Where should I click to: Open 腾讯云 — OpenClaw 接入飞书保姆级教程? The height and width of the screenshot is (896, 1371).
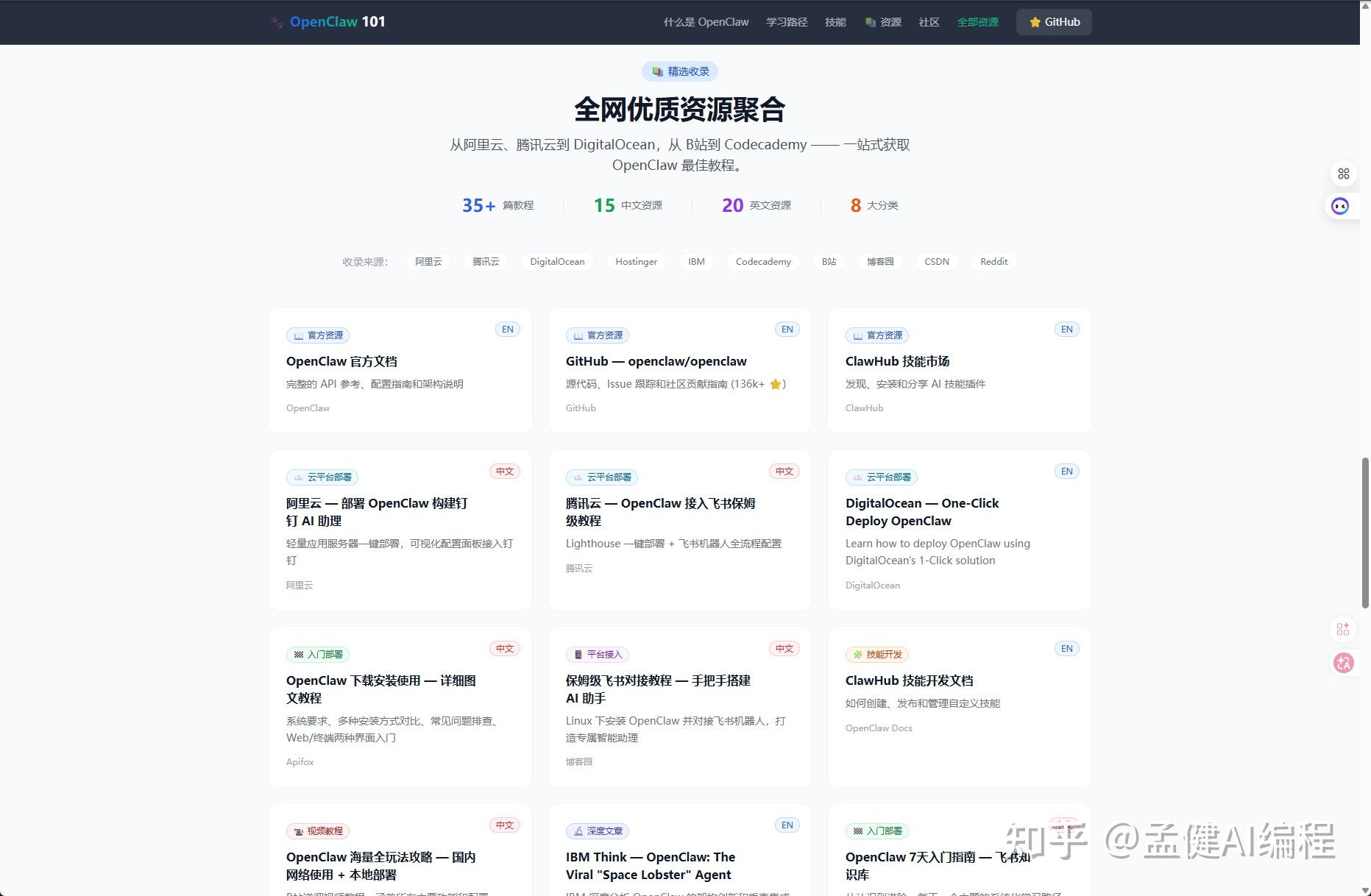tap(680, 530)
